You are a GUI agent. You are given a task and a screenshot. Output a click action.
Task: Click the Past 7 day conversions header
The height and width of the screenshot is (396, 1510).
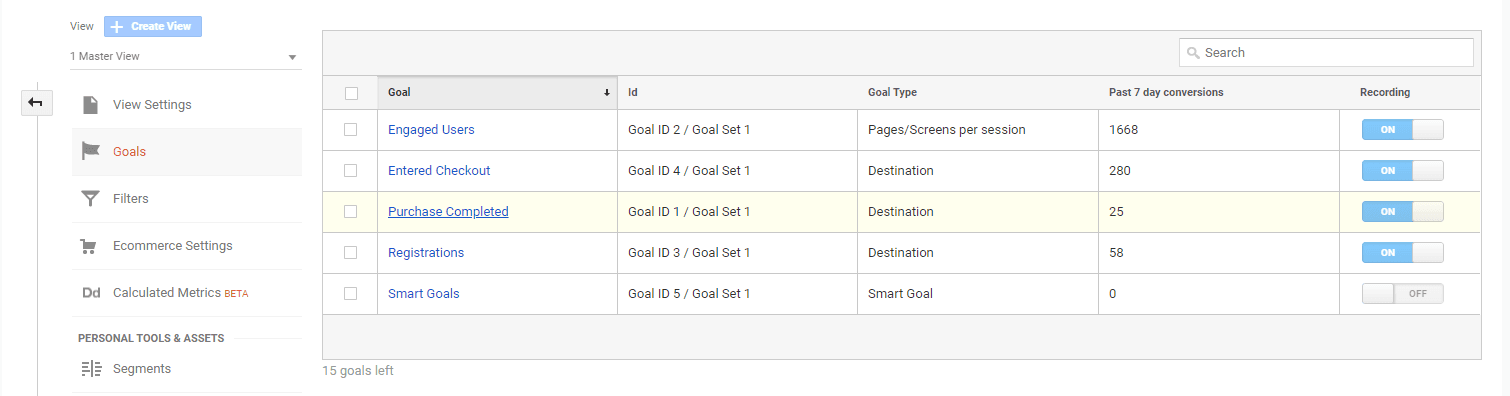tap(1218, 93)
